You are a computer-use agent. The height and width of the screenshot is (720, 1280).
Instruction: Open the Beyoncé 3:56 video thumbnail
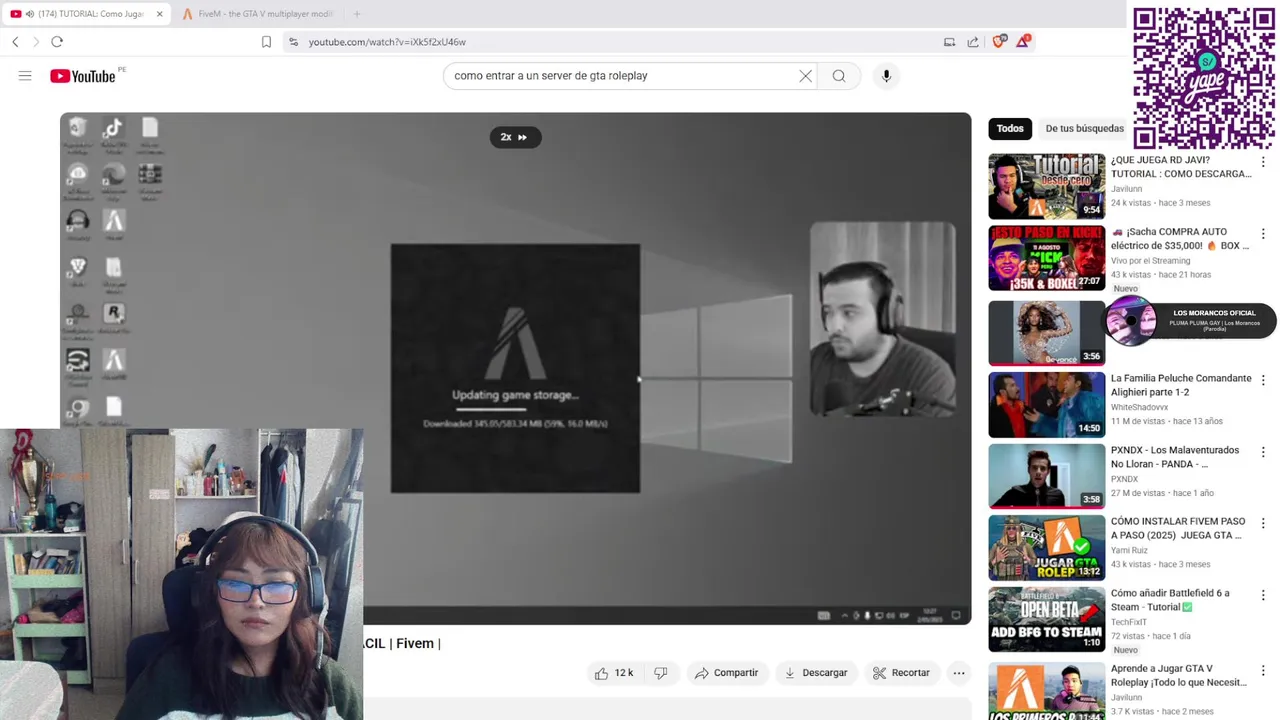(1046, 333)
